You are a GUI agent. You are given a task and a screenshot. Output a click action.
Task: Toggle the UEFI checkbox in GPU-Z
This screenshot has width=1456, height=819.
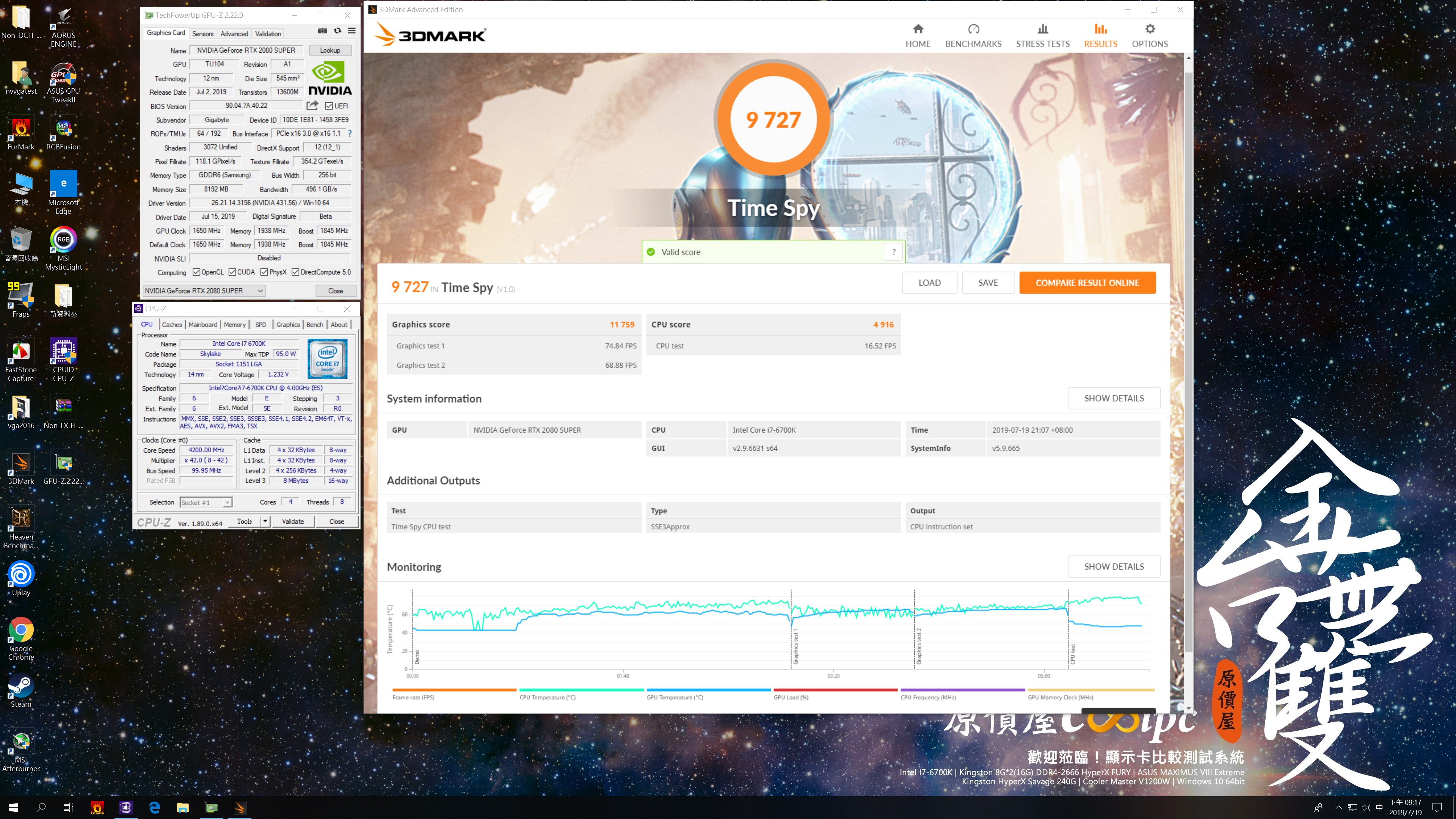[329, 106]
